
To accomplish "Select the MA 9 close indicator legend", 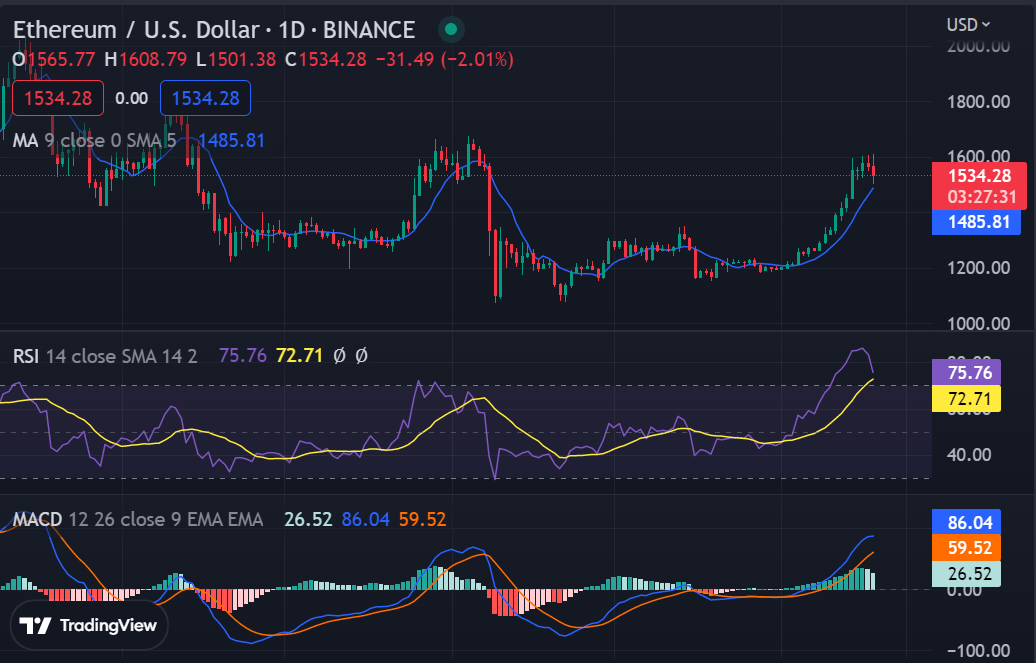I will (94, 141).
